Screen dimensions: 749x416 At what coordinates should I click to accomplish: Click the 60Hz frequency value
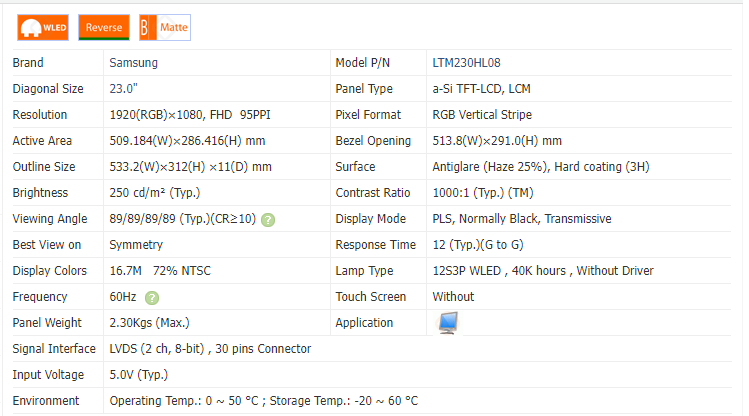(x=123, y=297)
